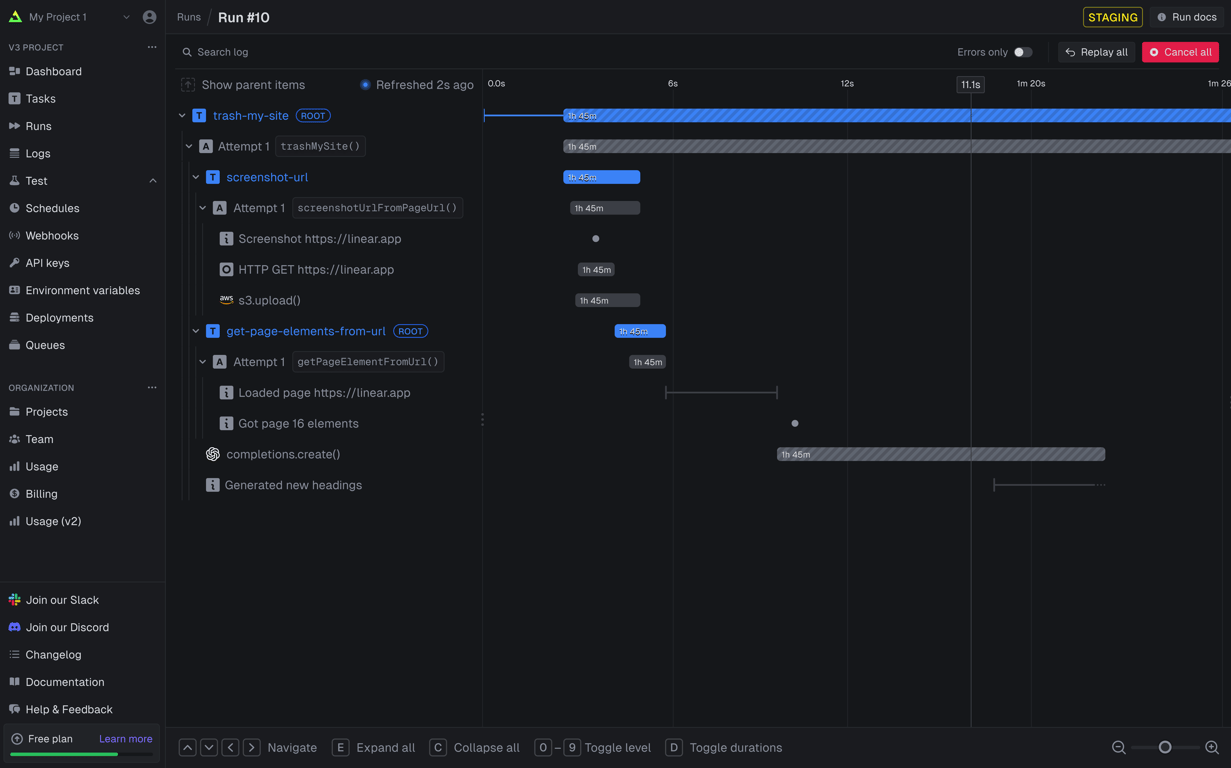Screen dimensions: 1231x768
Task: Click the OpenAI icon beside completions.create()
Action: [213, 454]
